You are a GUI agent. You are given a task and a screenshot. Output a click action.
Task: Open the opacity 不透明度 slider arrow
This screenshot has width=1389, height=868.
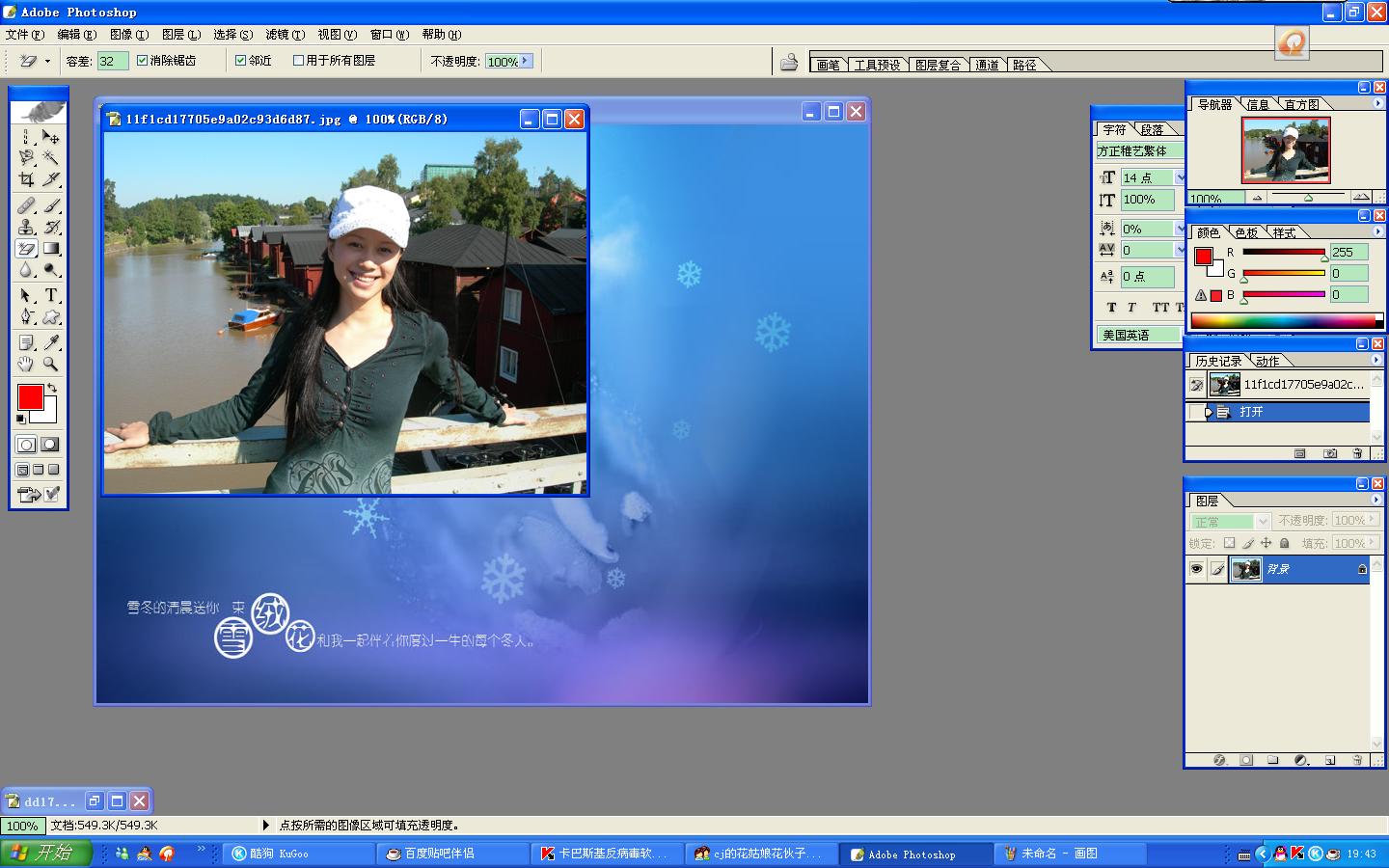coord(526,61)
